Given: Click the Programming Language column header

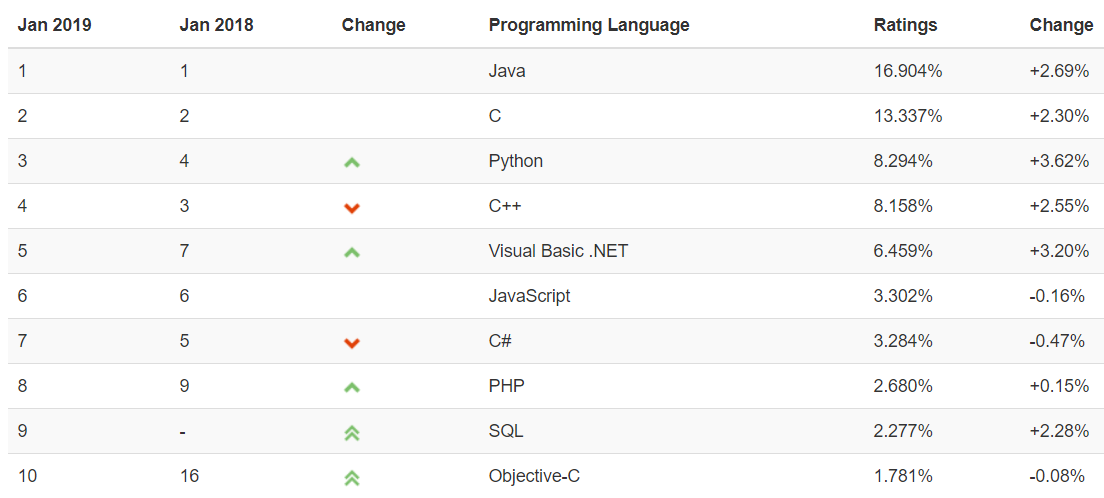Looking at the screenshot, I should (x=589, y=25).
